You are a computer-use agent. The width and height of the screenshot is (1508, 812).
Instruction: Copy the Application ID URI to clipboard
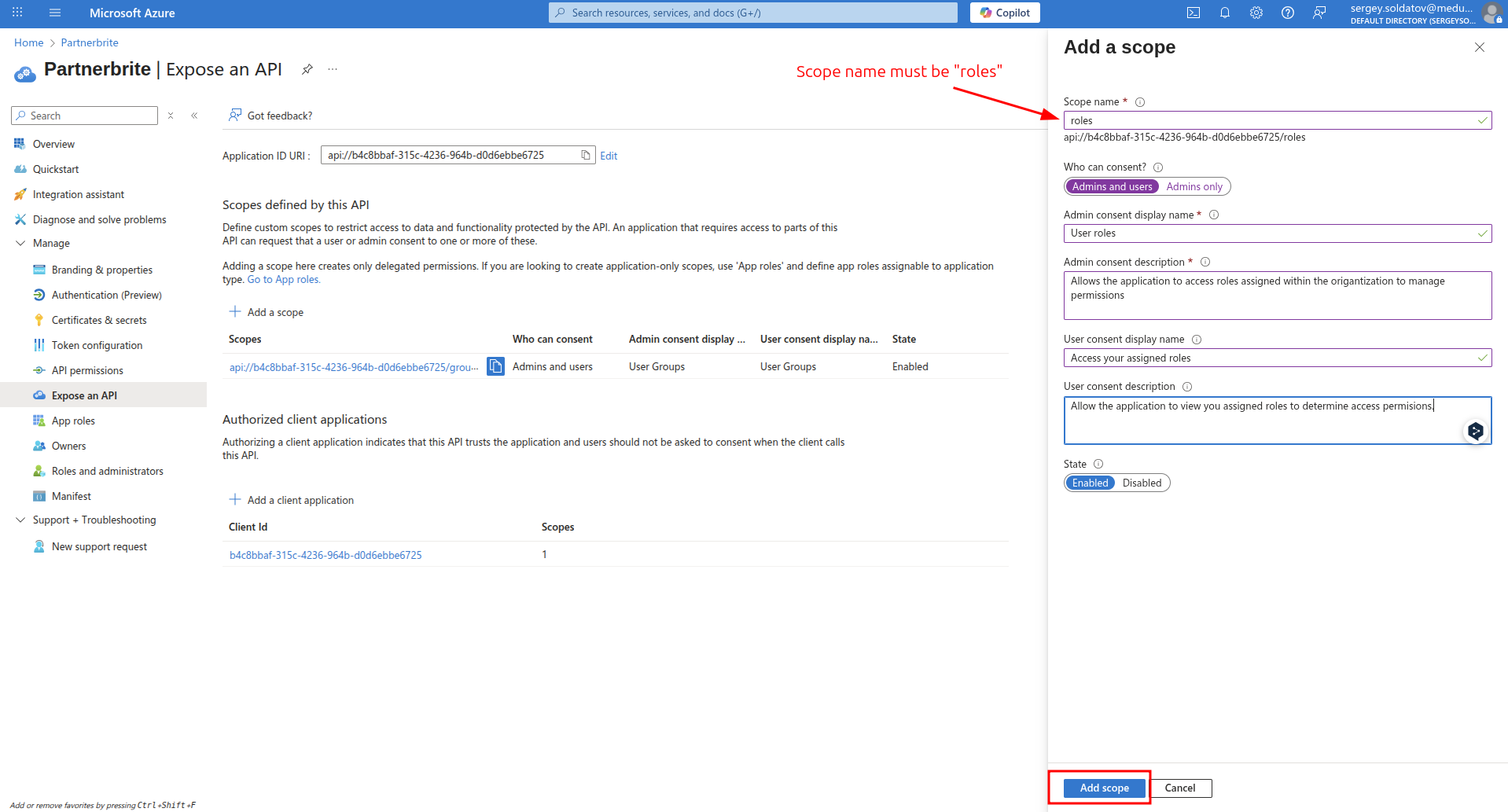click(x=586, y=155)
